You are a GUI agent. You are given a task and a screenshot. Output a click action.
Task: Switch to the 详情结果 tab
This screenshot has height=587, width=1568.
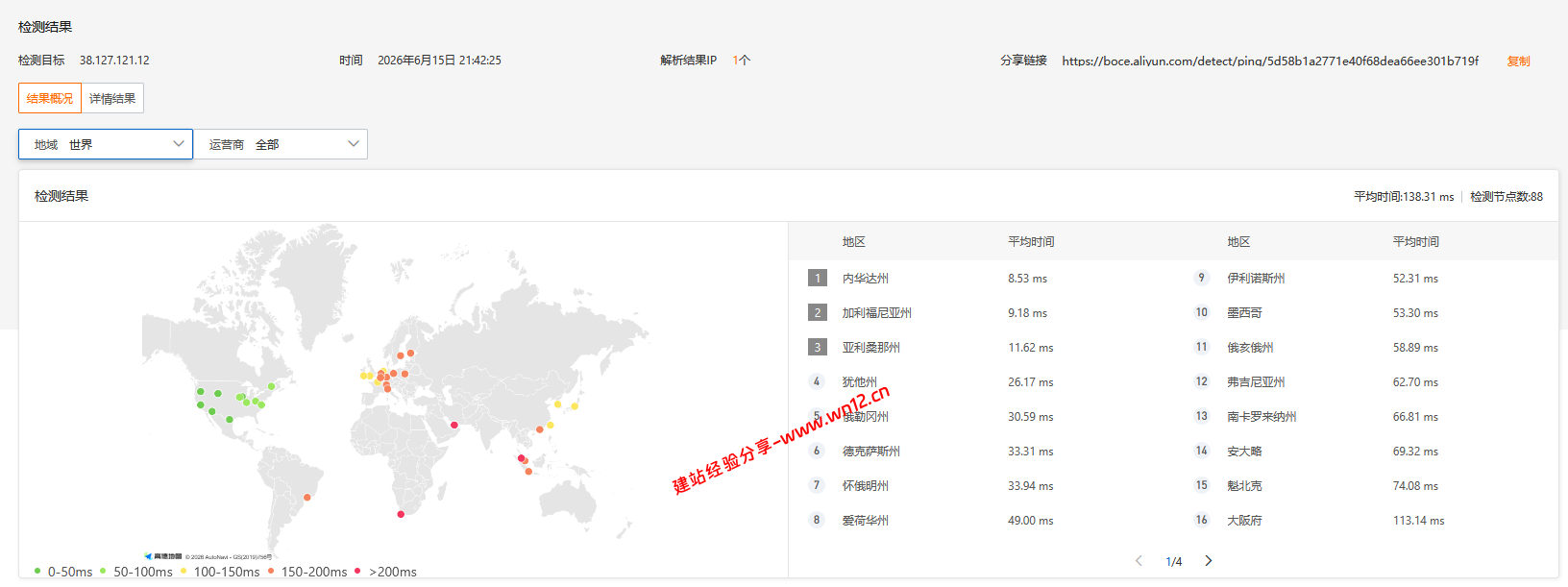tap(112, 98)
